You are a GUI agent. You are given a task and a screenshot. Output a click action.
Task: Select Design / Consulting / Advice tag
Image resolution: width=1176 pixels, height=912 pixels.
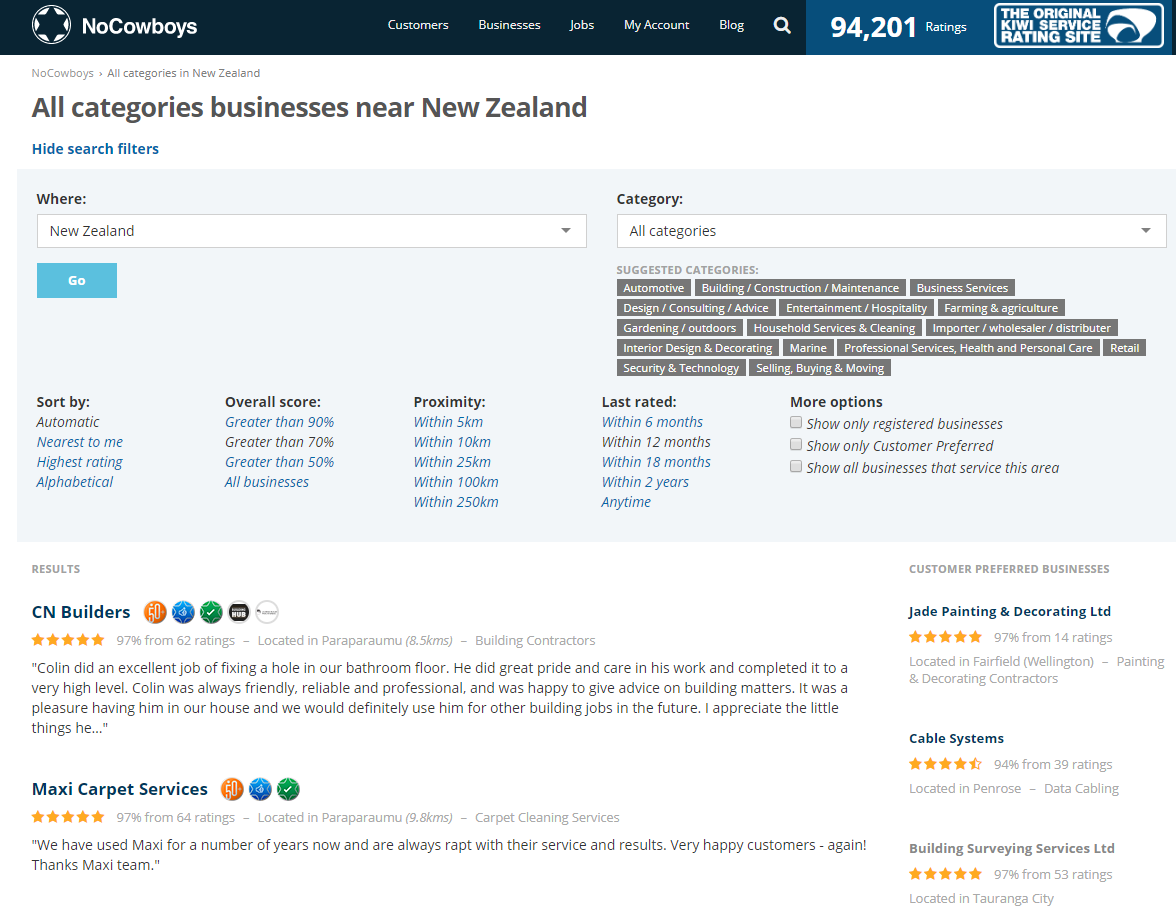[695, 308]
